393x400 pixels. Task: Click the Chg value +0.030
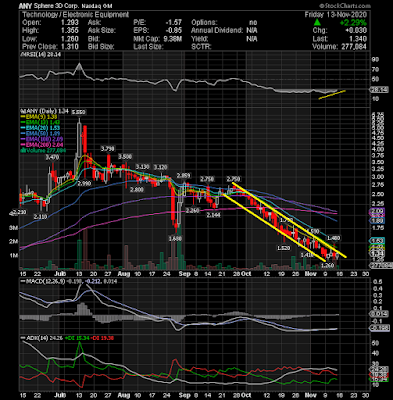click(355, 31)
